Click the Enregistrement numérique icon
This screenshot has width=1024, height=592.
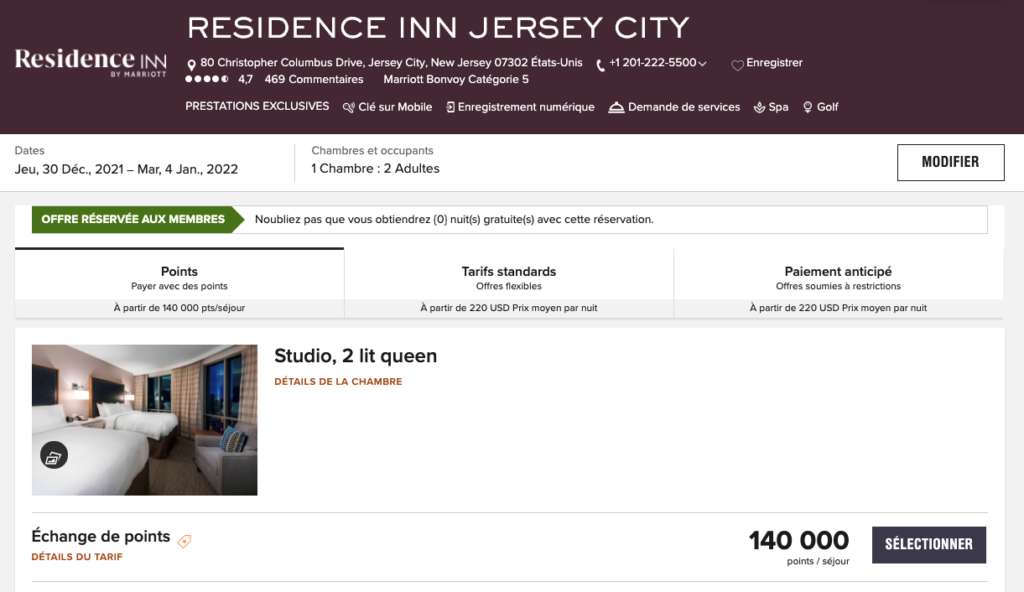tap(451, 108)
